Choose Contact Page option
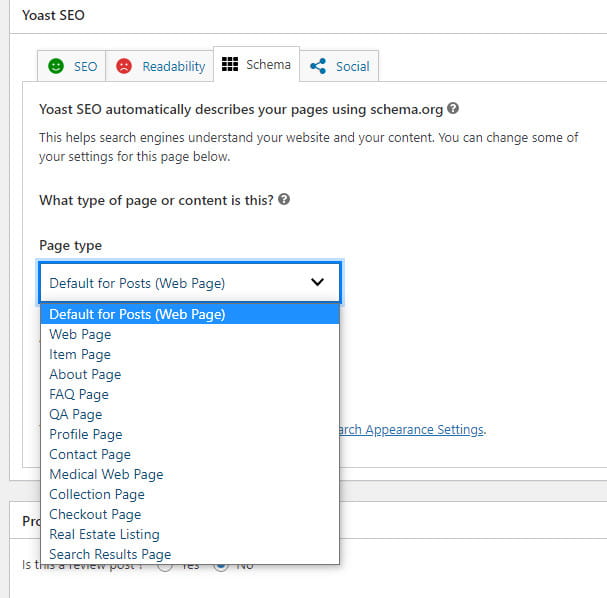The height and width of the screenshot is (598, 607). tap(190, 454)
